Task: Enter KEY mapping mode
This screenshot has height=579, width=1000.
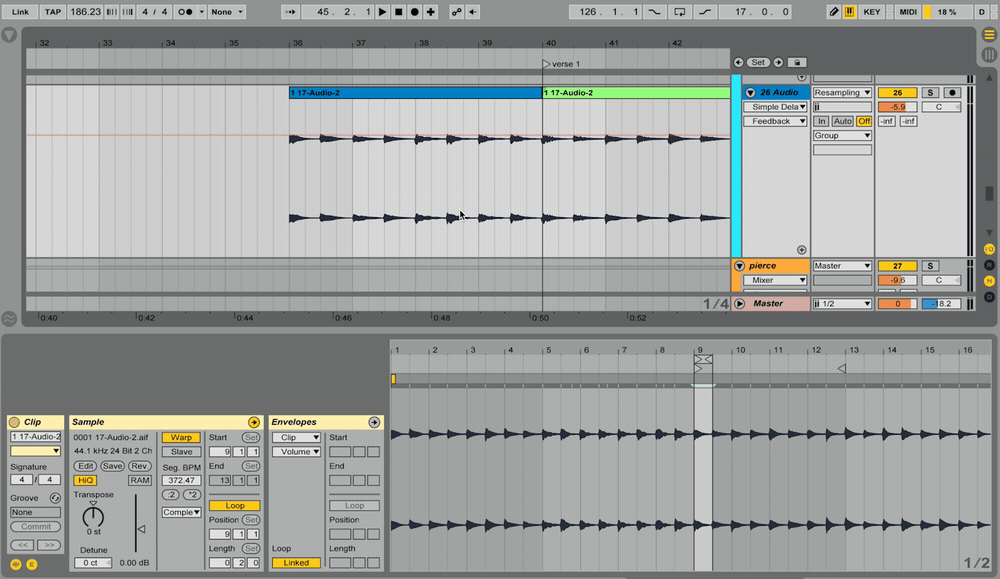Action: pos(871,11)
